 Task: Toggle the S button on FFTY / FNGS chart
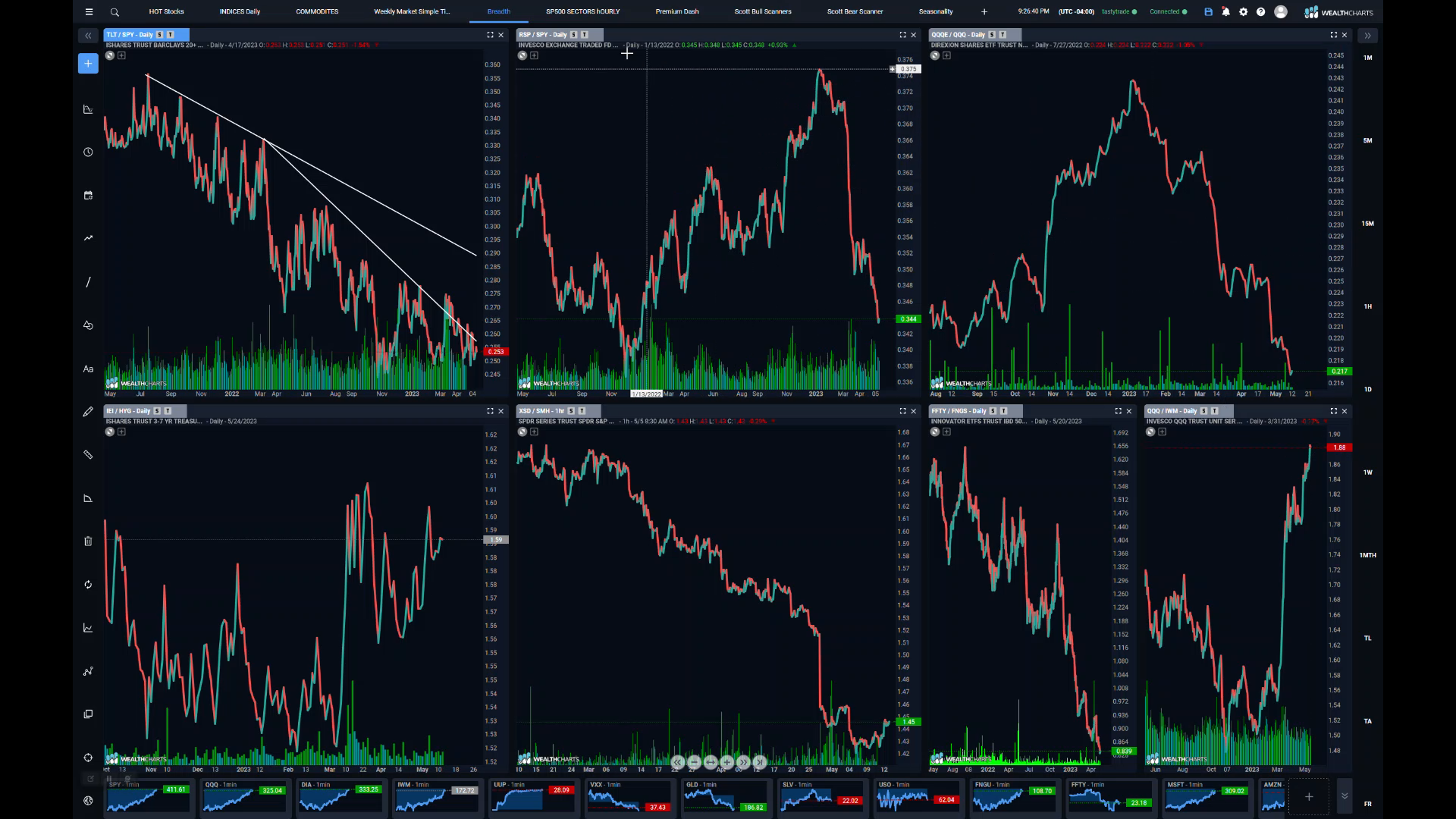[x=993, y=411]
